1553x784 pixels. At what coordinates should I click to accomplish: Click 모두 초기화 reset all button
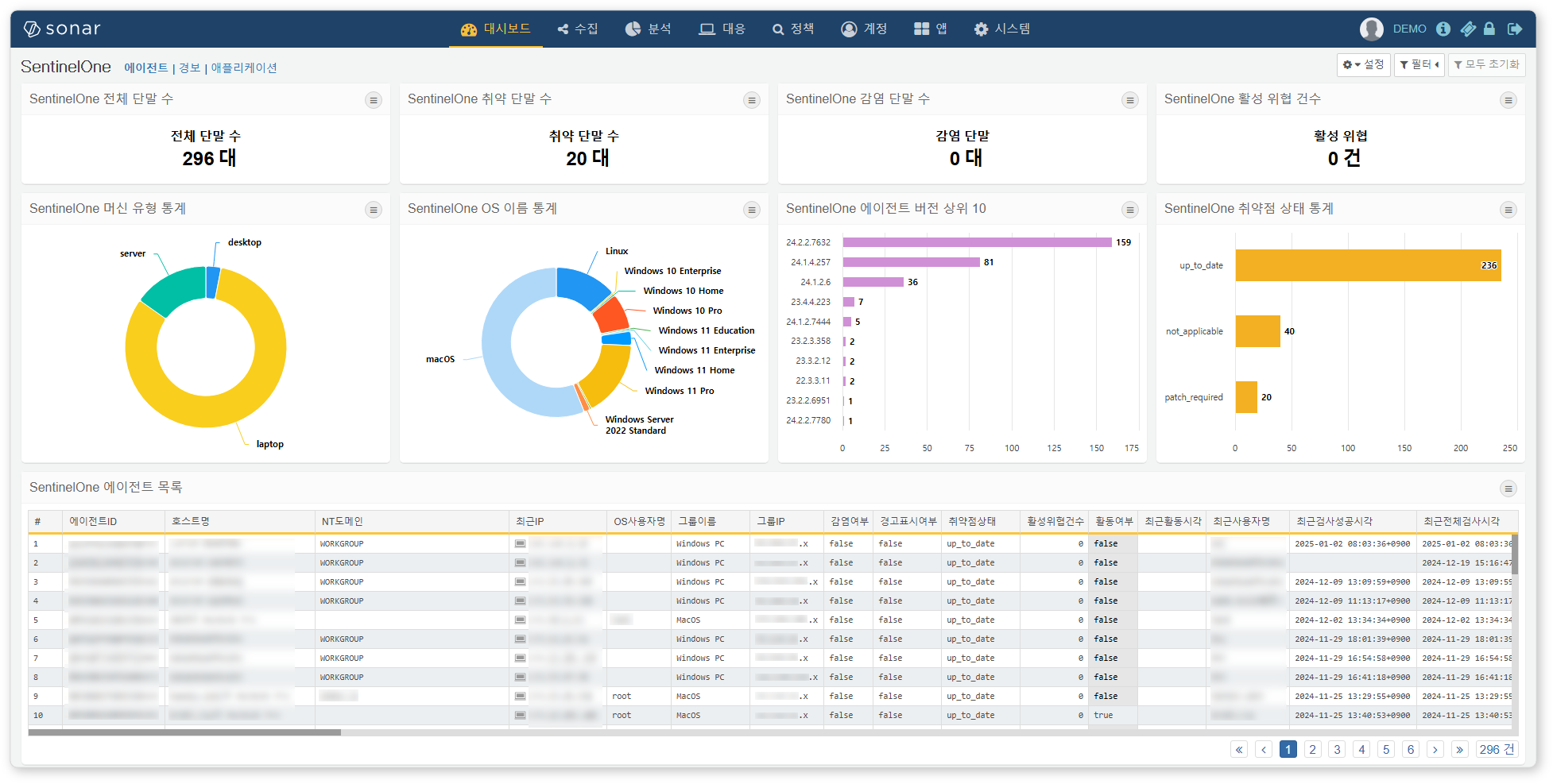pyautogui.click(x=1486, y=64)
